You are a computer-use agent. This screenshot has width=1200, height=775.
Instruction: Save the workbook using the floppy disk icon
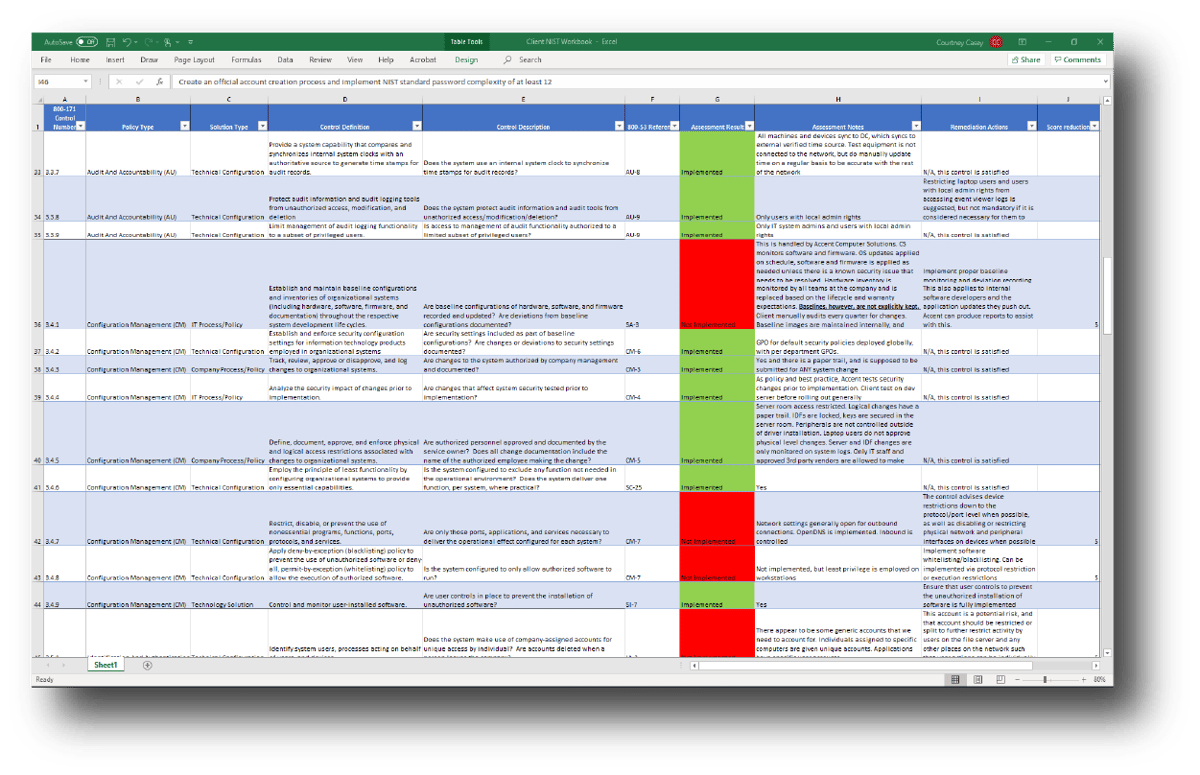[109, 42]
